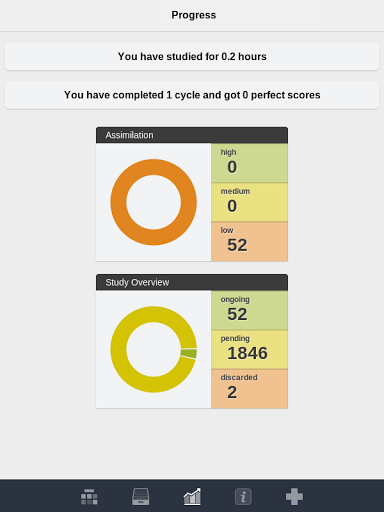The width and height of the screenshot is (384, 512).
Task: Tap the plus icon in bottom bar
Action: pos(294,497)
